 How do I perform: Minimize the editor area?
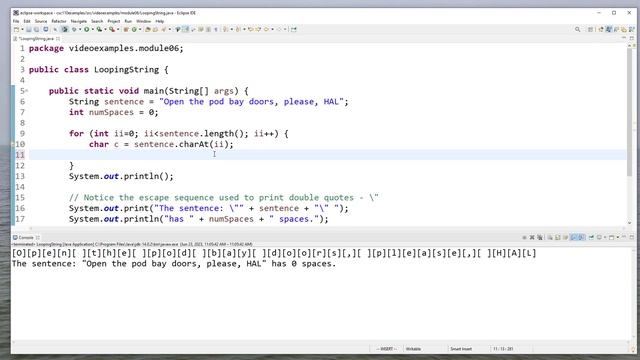tap(624, 38)
